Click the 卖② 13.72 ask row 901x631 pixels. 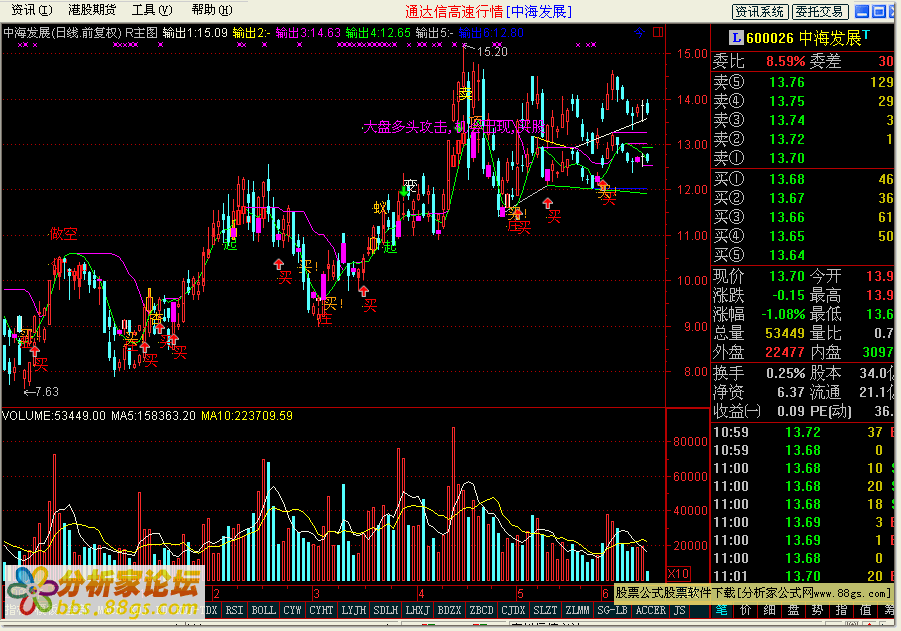pyautogui.click(x=803, y=139)
